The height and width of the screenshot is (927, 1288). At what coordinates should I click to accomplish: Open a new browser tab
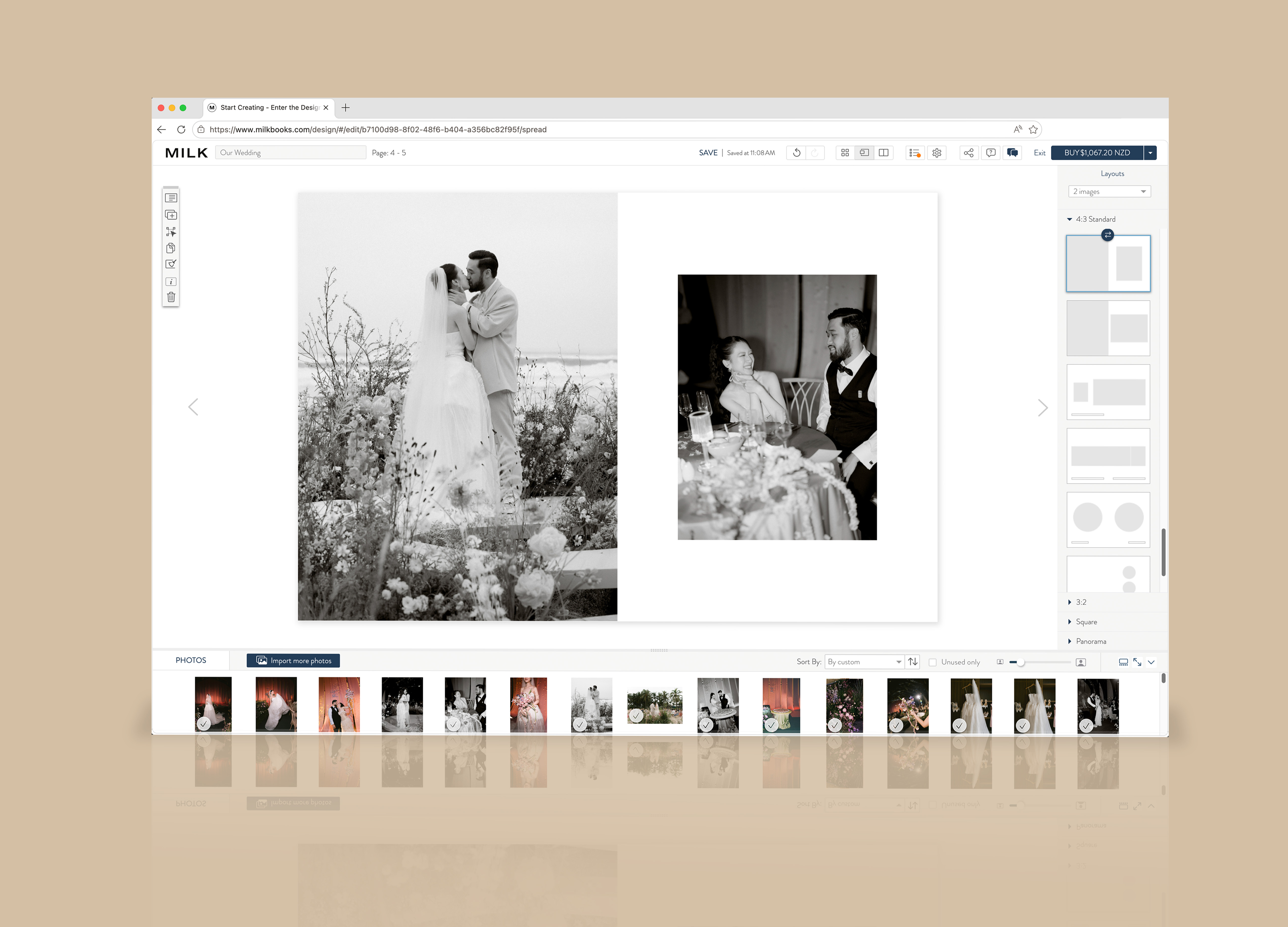[x=345, y=108]
